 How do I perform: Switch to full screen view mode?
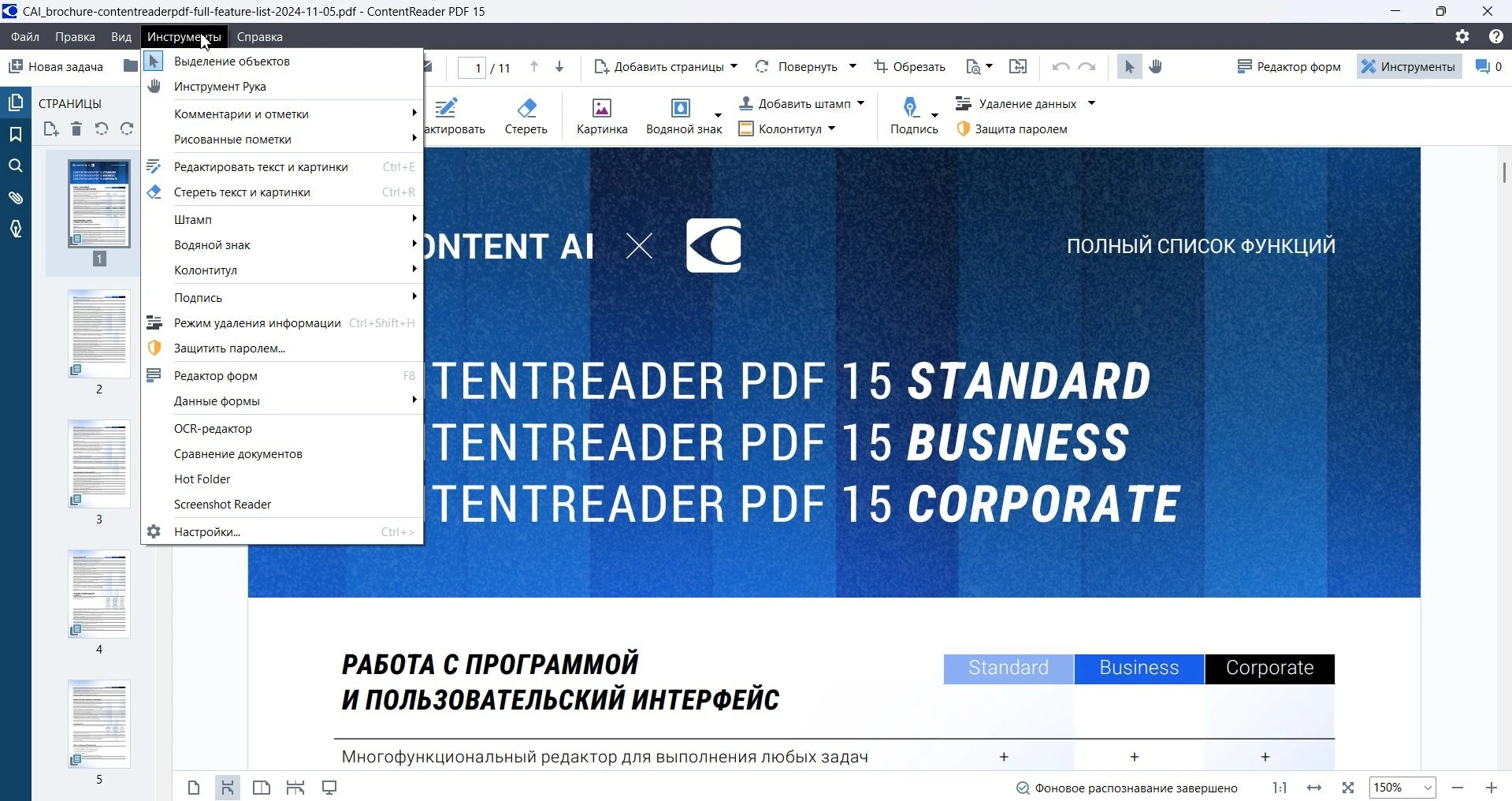[x=329, y=788]
